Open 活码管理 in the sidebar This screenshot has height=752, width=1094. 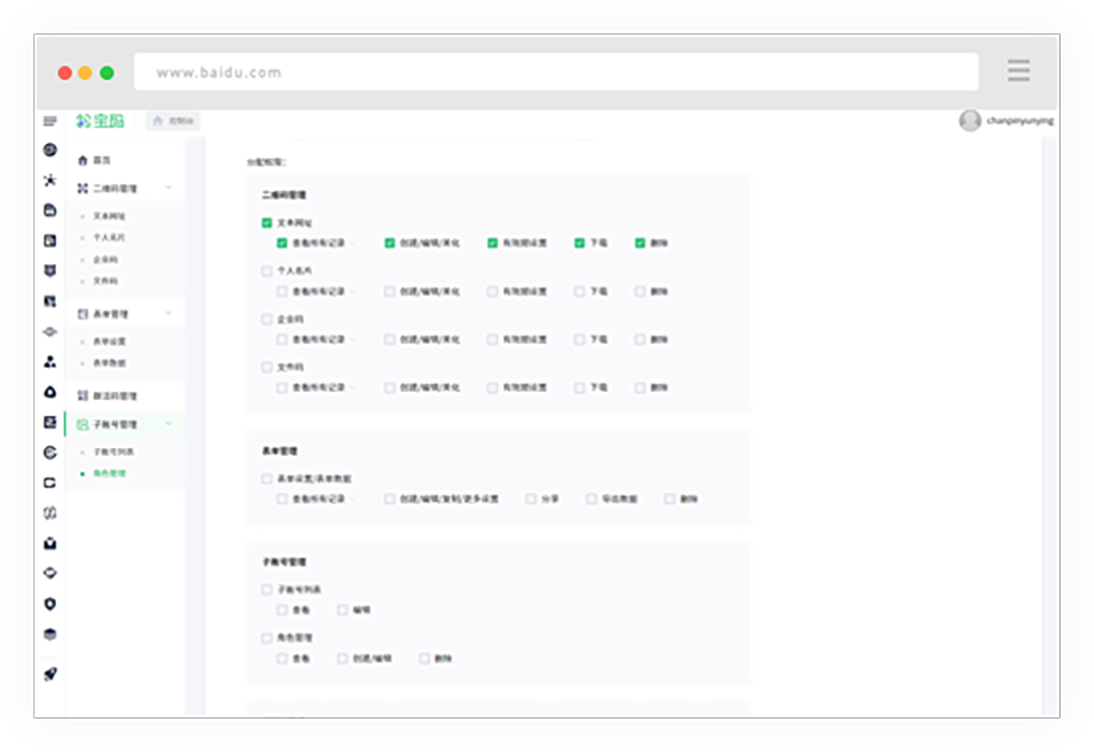click(x=115, y=396)
